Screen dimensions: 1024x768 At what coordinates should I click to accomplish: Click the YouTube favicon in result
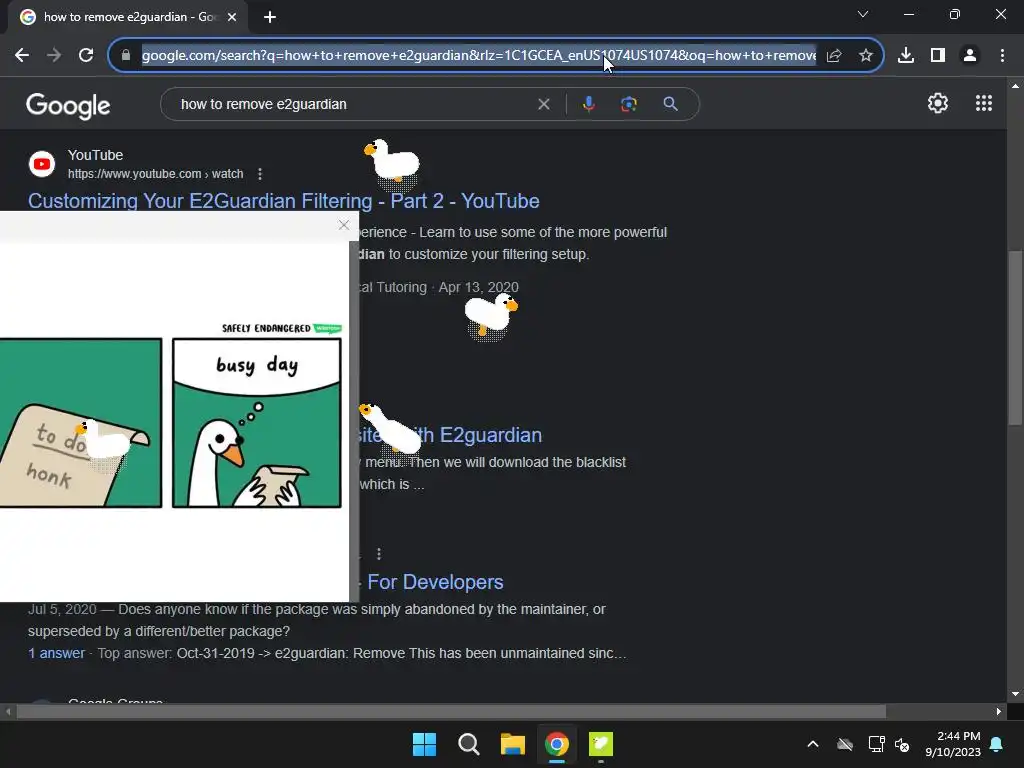pyautogui.click(x=42, y=164)
